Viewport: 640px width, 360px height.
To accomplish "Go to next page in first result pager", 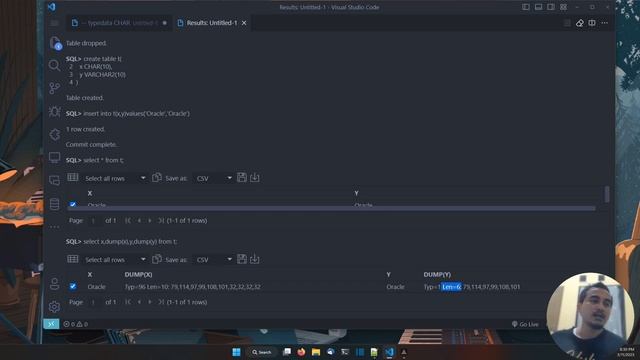I will click(x=150, y=220).
